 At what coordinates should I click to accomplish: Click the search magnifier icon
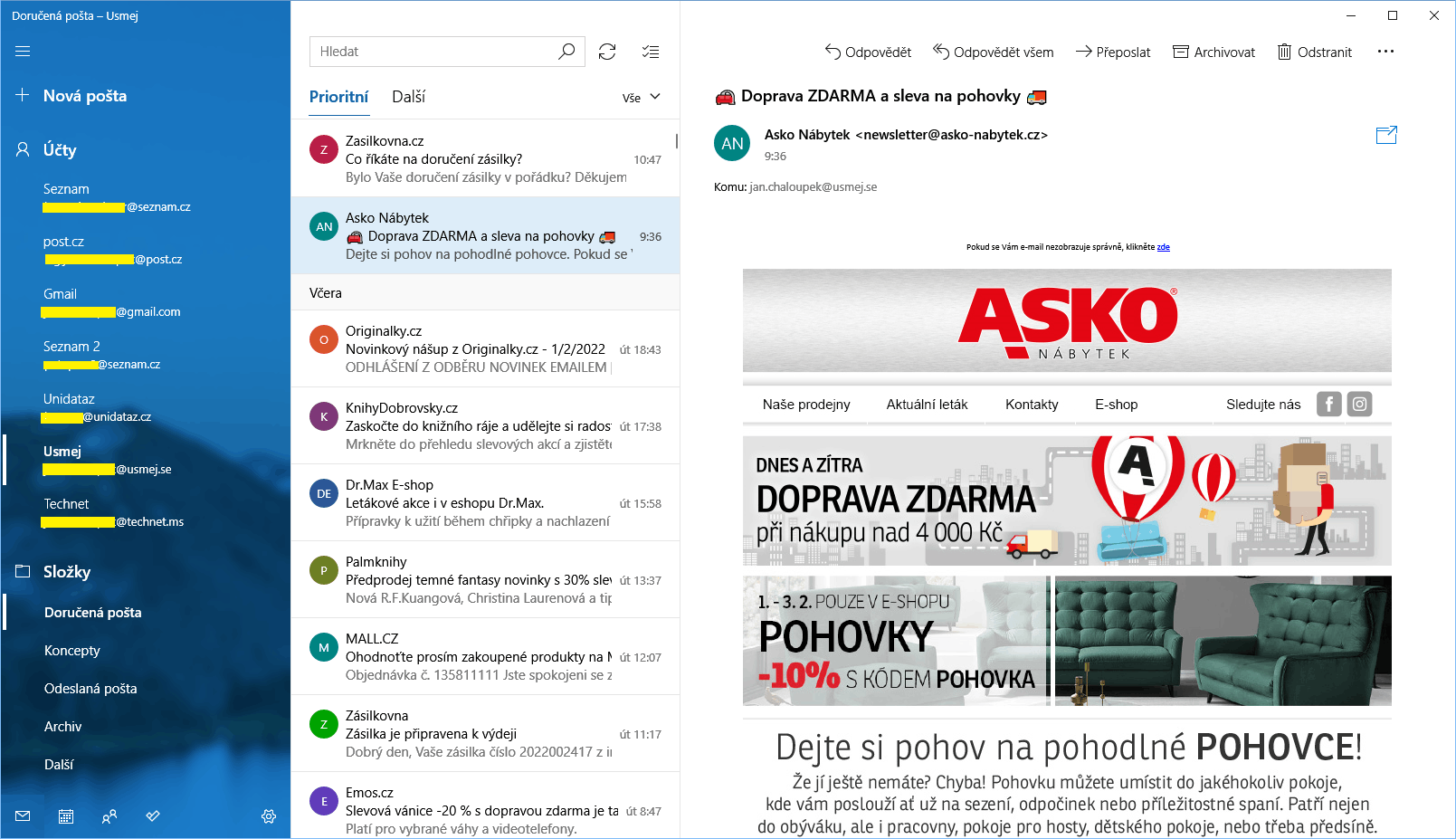[566, 52]
